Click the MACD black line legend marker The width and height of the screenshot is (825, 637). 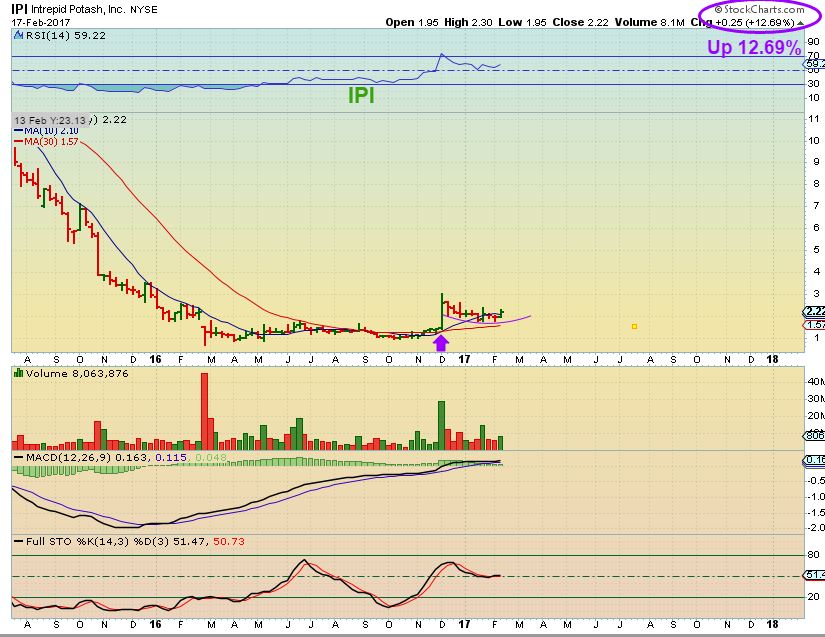(x=19, y=457)
